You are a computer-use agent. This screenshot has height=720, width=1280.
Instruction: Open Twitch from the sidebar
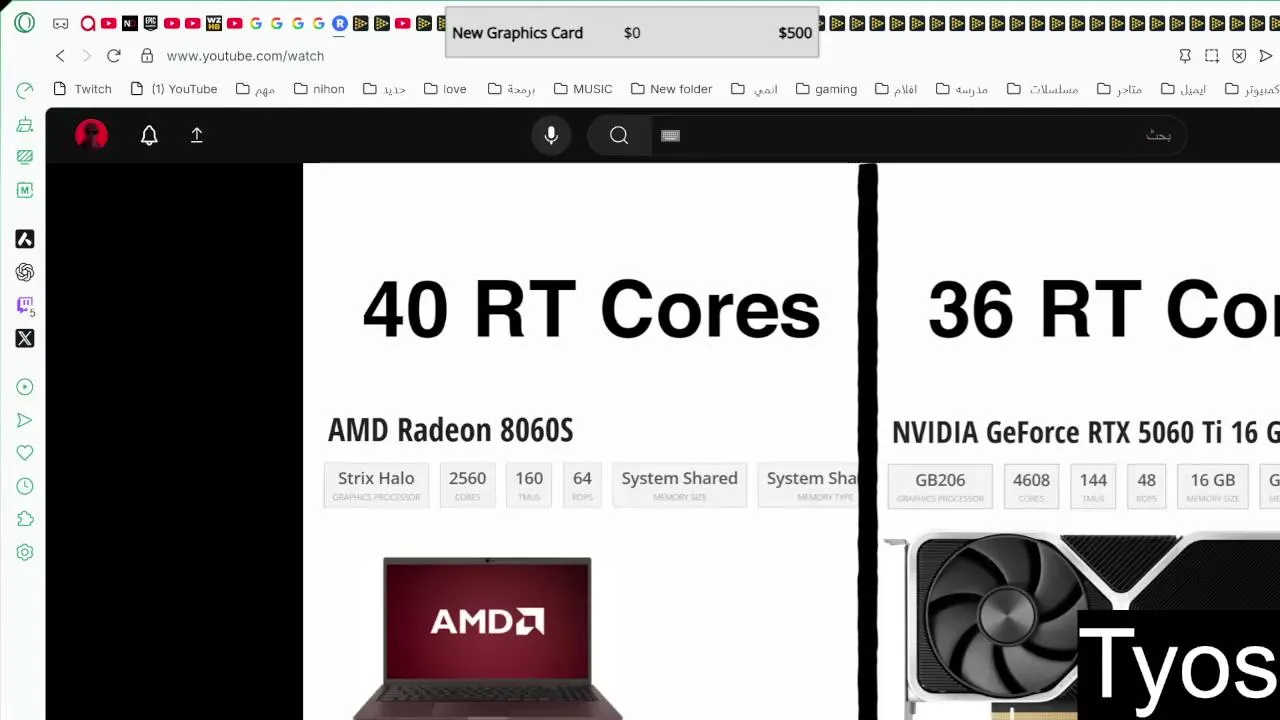tap(25, 305)
